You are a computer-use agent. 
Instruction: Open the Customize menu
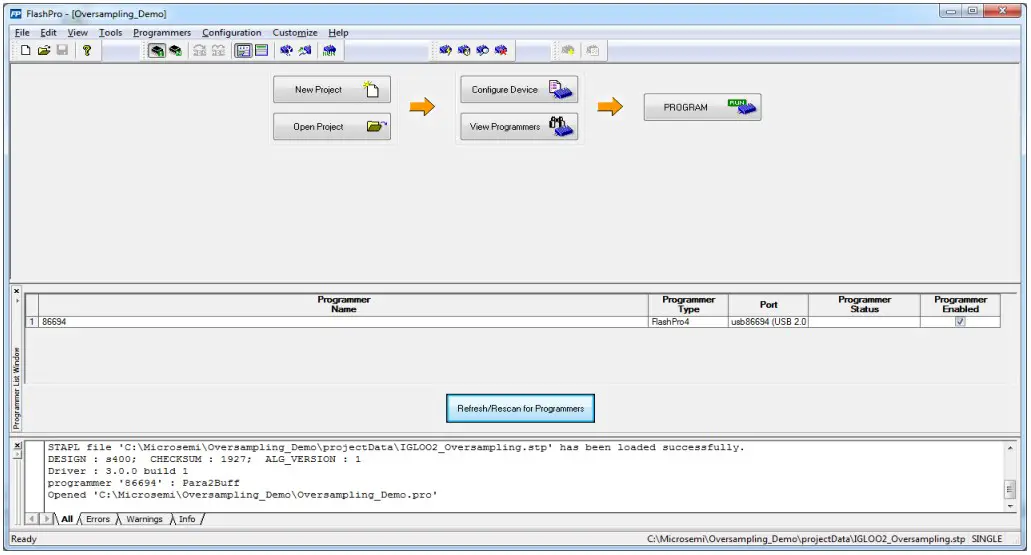pos(295,32)
